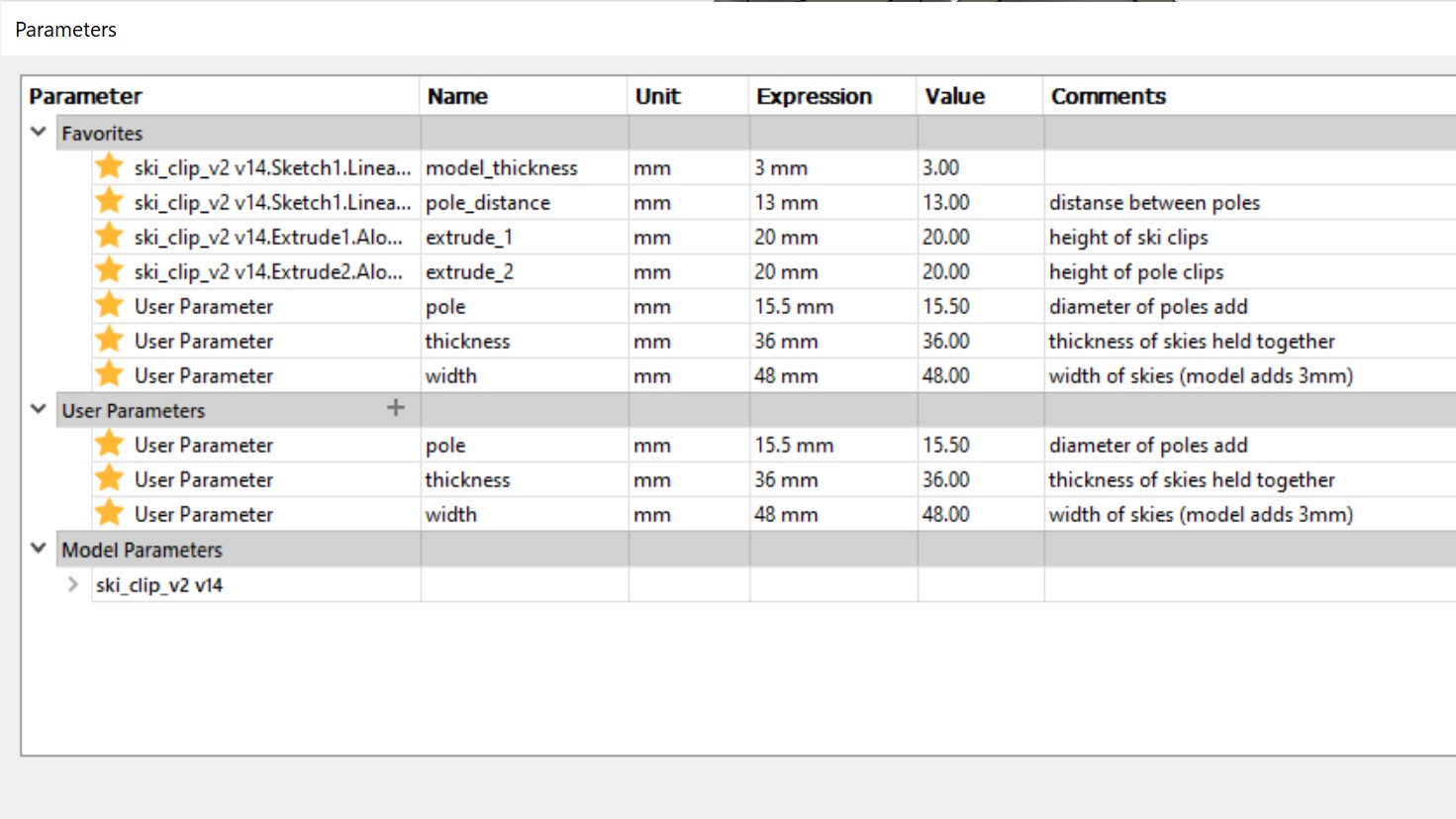
Task: Click the plus icon to add User Parameter
Action: [395, 408]
